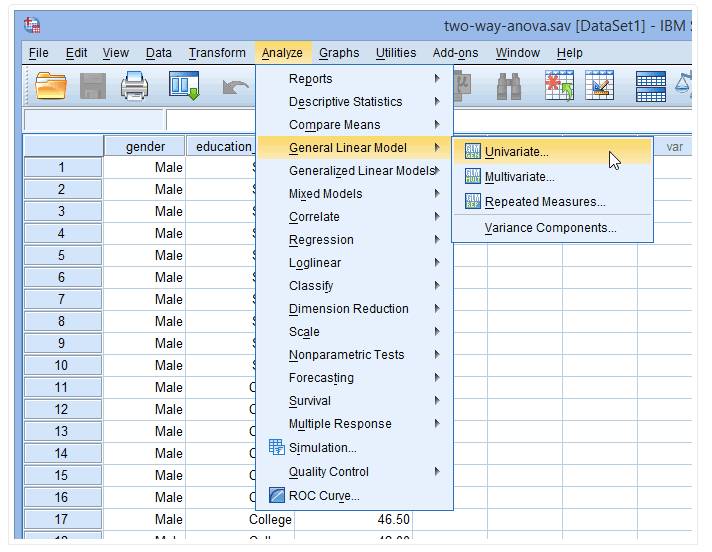Screen dimensions: 712x552
Task: Expand the Reports submenu
Action: (355, 79)
